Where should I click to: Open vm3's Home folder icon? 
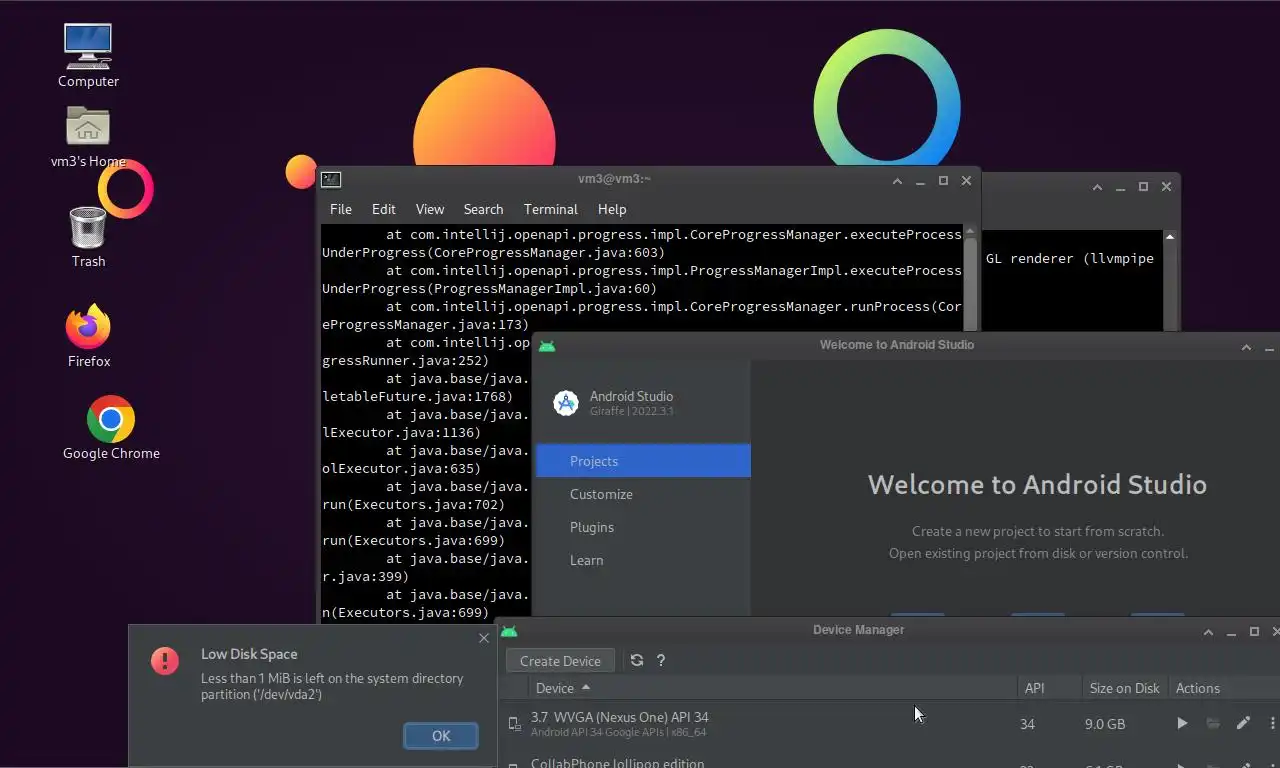point(88,127)
